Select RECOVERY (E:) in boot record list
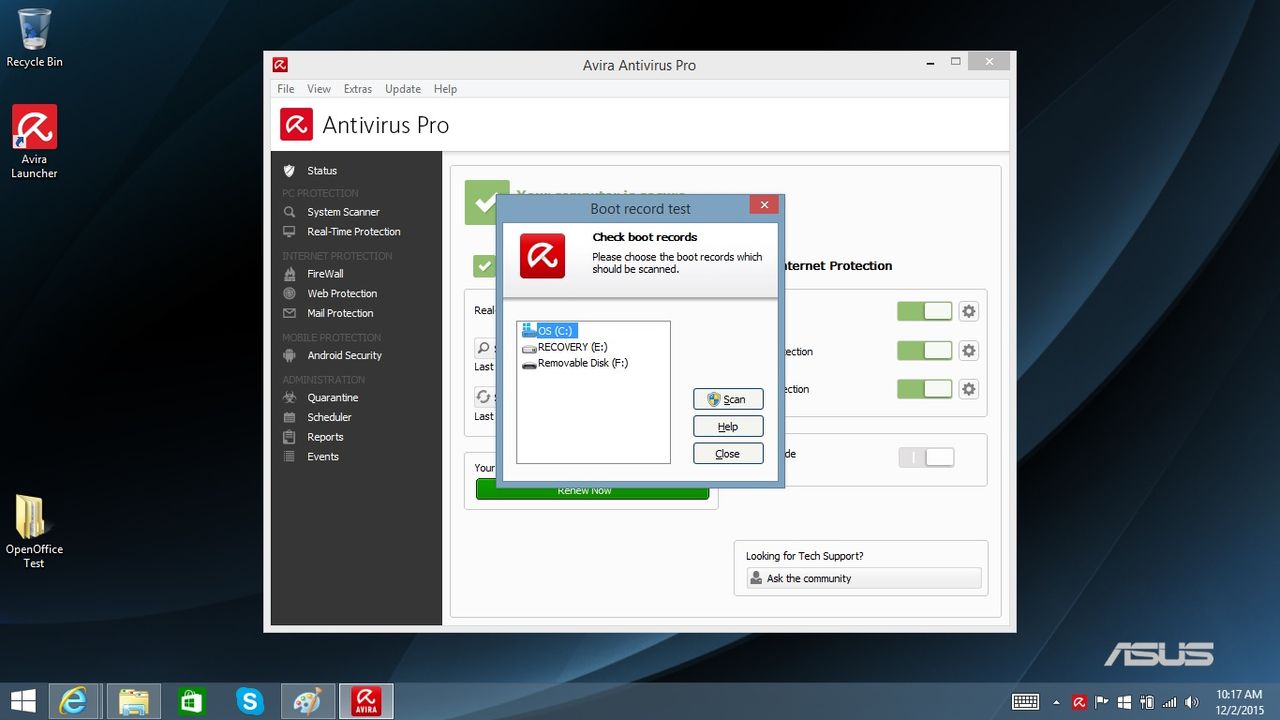Screen dimensions: 1280x720 pos(564,347)
